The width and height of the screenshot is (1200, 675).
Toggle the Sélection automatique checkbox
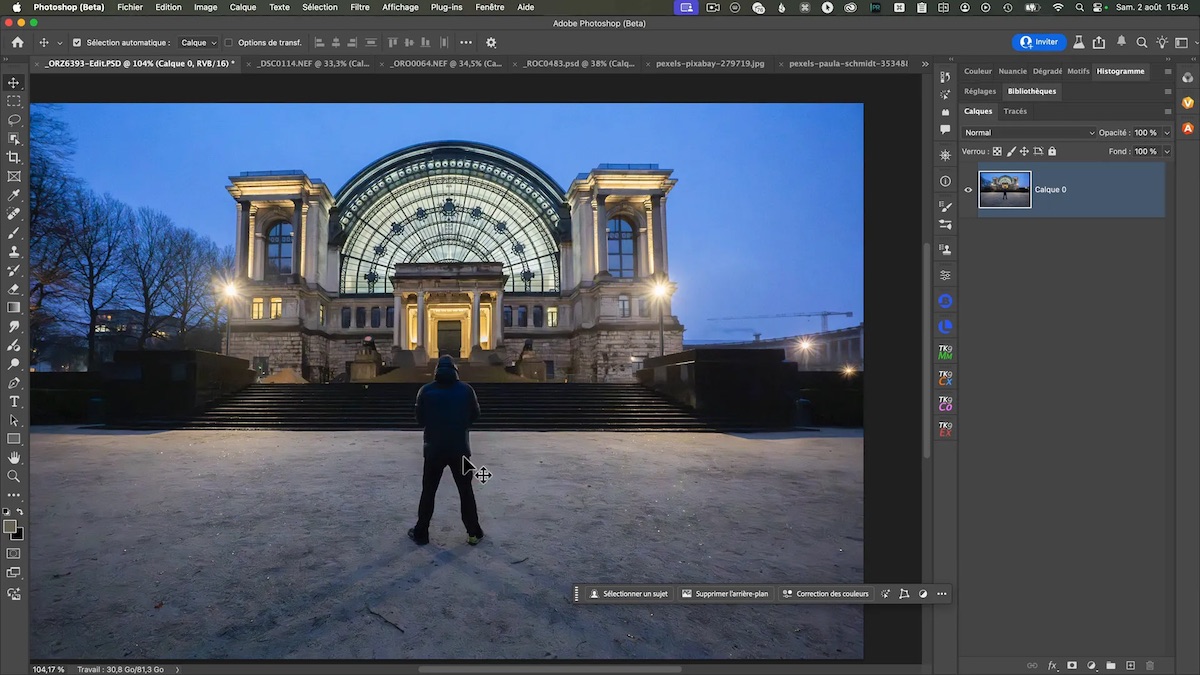click(x=77, y=43)
